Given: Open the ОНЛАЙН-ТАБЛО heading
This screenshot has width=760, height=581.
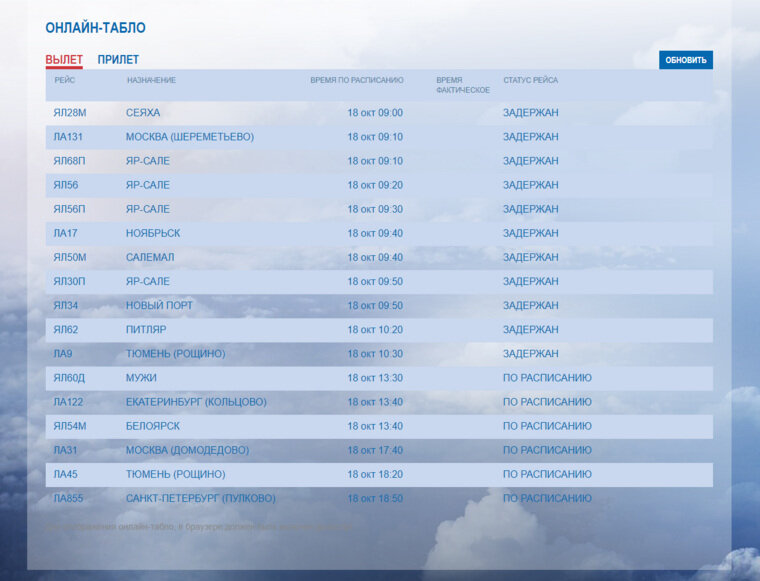Looking at the screenshot, I should click(x=95, y=28).
